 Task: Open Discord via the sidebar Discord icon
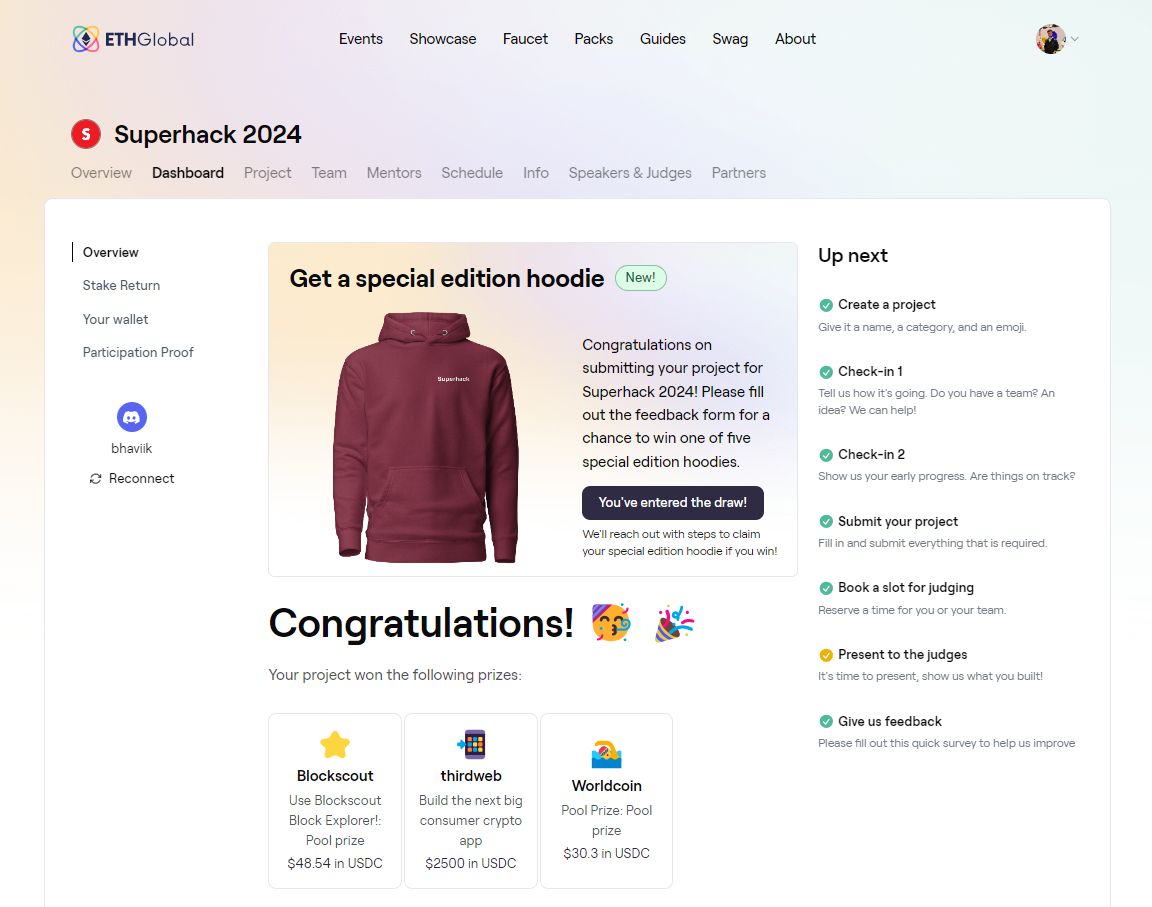(x=131, y=416)
